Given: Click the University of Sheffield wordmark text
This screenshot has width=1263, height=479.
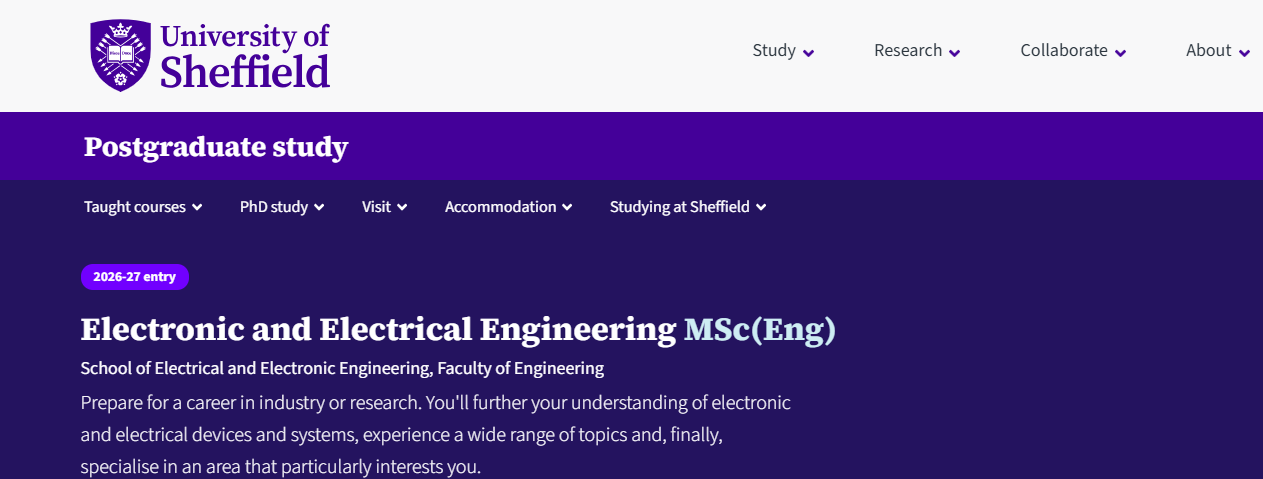Looking at the screenshot, I should click(245, 55).
